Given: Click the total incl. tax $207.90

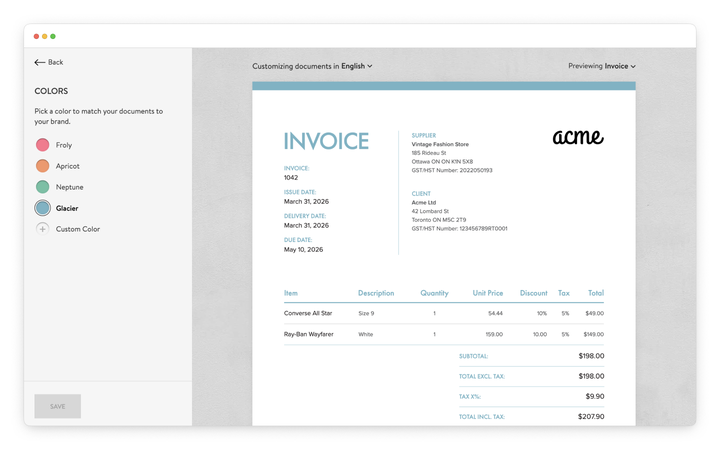Looking at the screenshot, I should click(x=591, y=416).
